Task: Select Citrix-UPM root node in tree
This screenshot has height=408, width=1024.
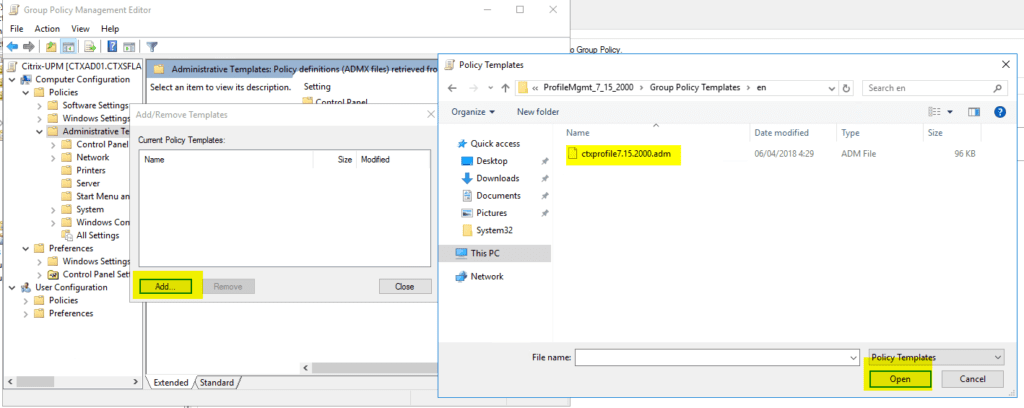Action: point(81,67)
